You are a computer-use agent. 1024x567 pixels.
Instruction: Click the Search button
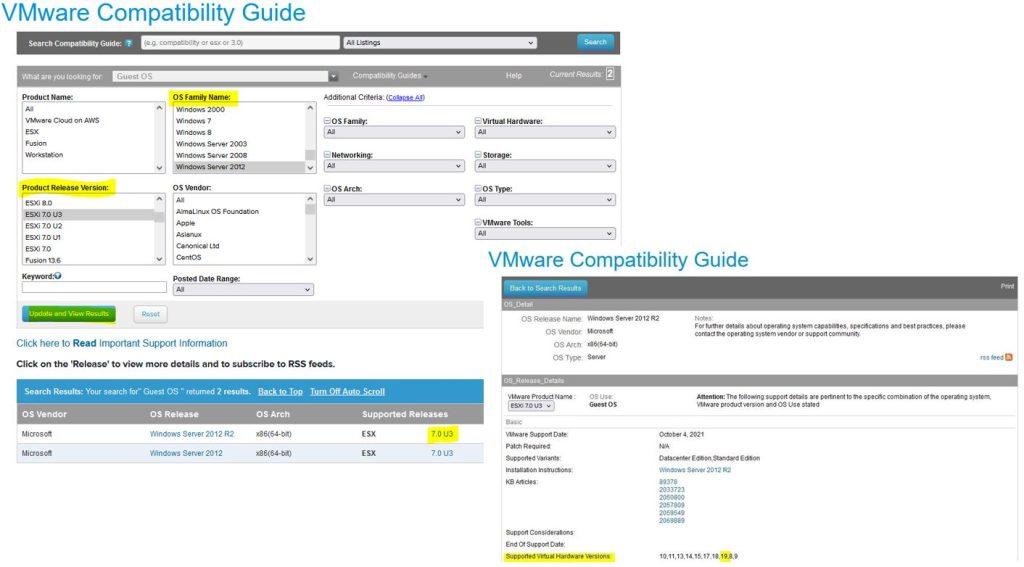(595, 42)
